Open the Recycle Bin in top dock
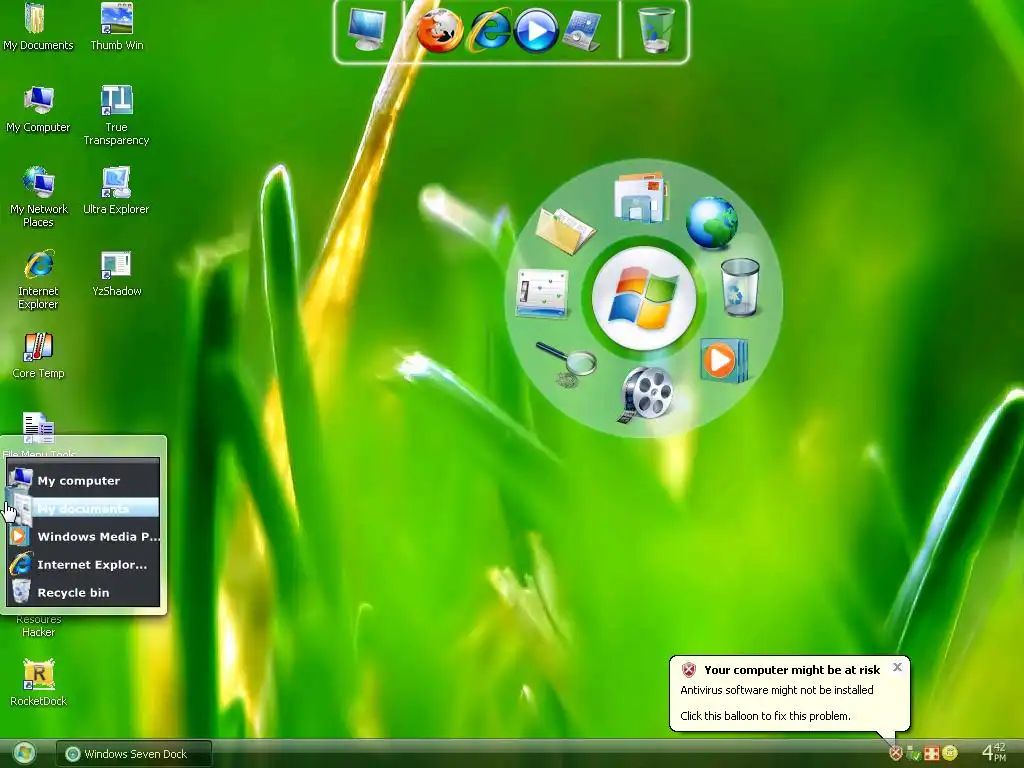This screenshot has height=768, width=1024. tap(655, 30)
